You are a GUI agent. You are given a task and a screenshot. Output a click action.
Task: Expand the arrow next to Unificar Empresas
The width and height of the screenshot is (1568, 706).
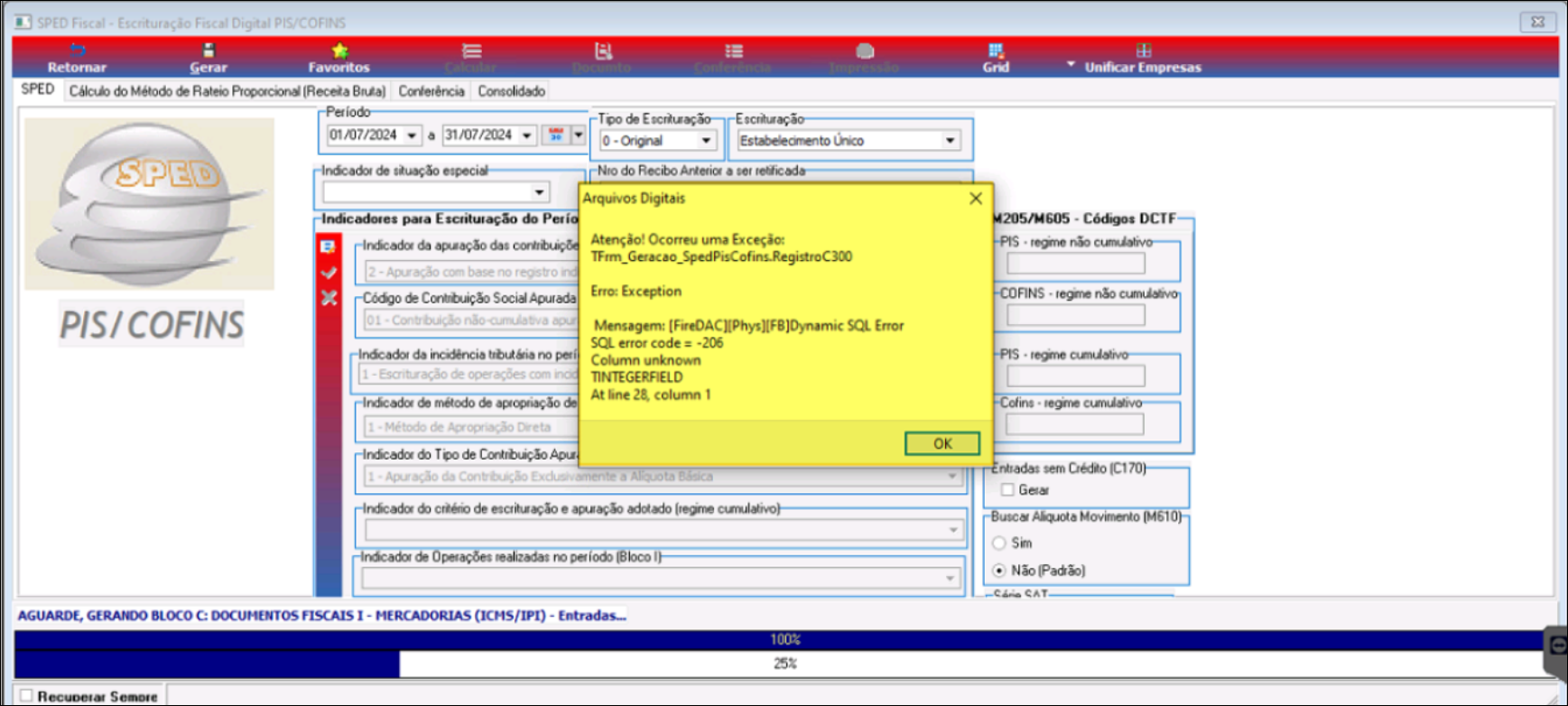[x=1071, y=64]
